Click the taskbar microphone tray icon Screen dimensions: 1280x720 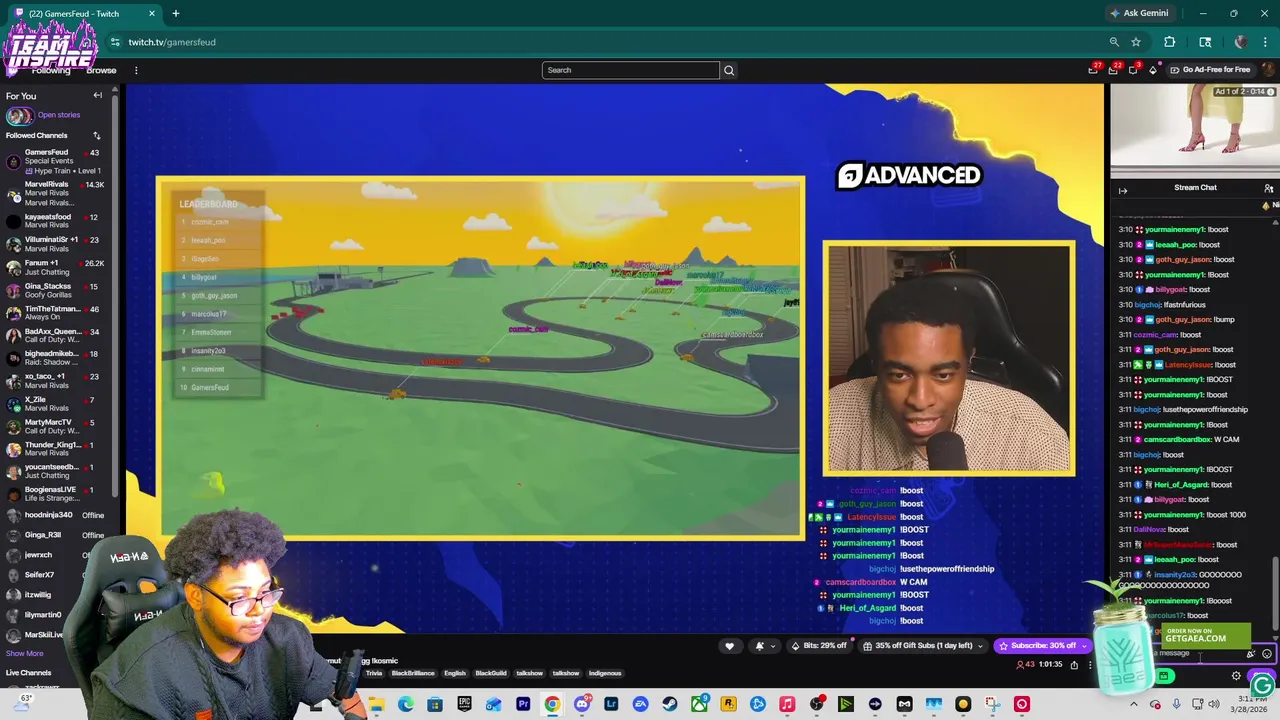[x=1176, y=705]
